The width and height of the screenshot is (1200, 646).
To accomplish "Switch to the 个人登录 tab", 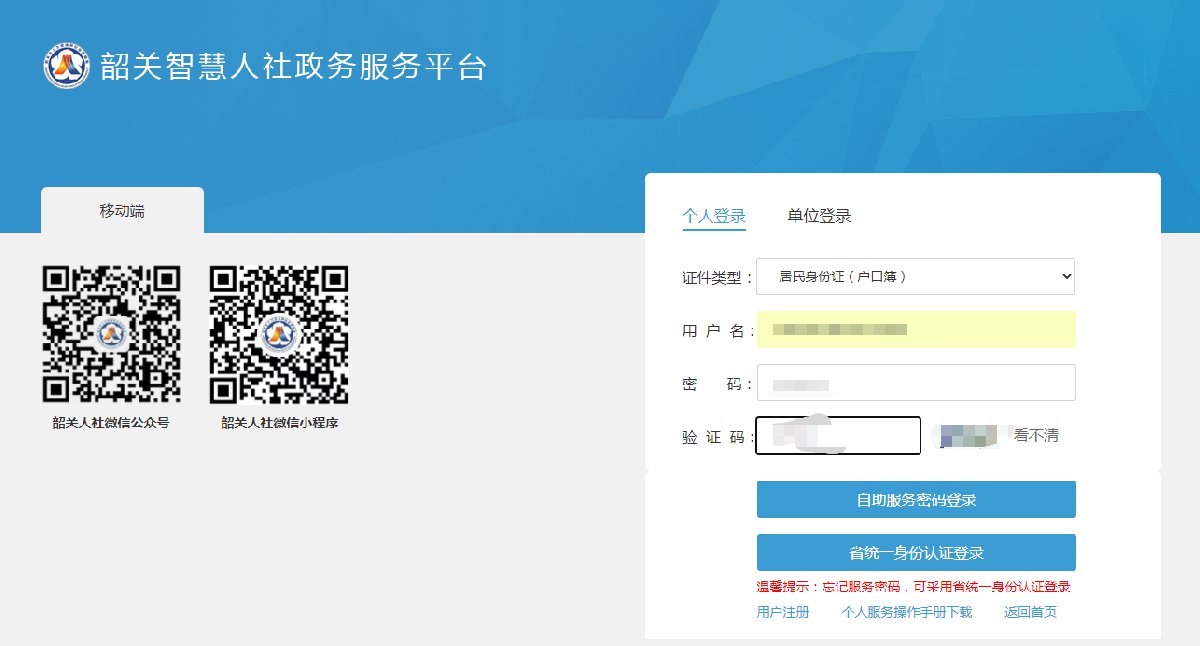I will point(714,216).
